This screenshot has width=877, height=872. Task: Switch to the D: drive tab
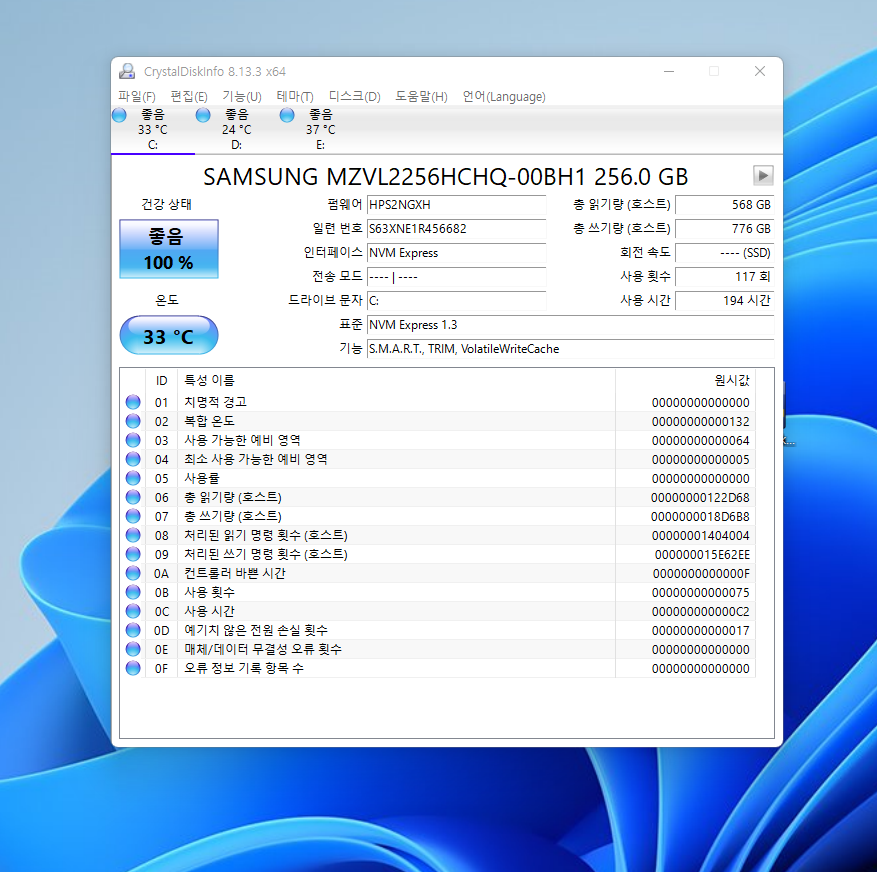pyautogui.click(x=237, y=130)
